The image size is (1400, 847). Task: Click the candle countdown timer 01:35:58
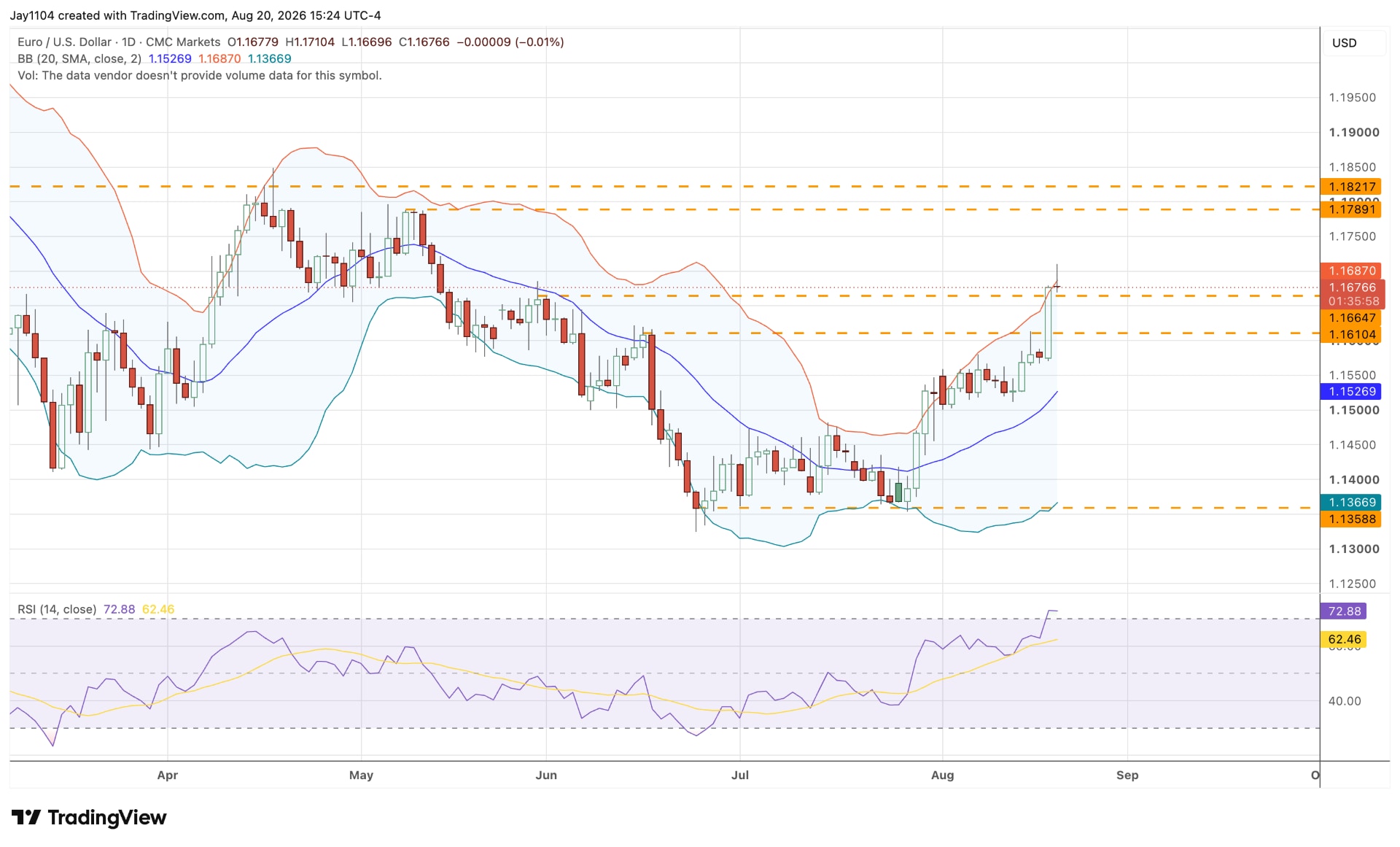pos(1353,301)
